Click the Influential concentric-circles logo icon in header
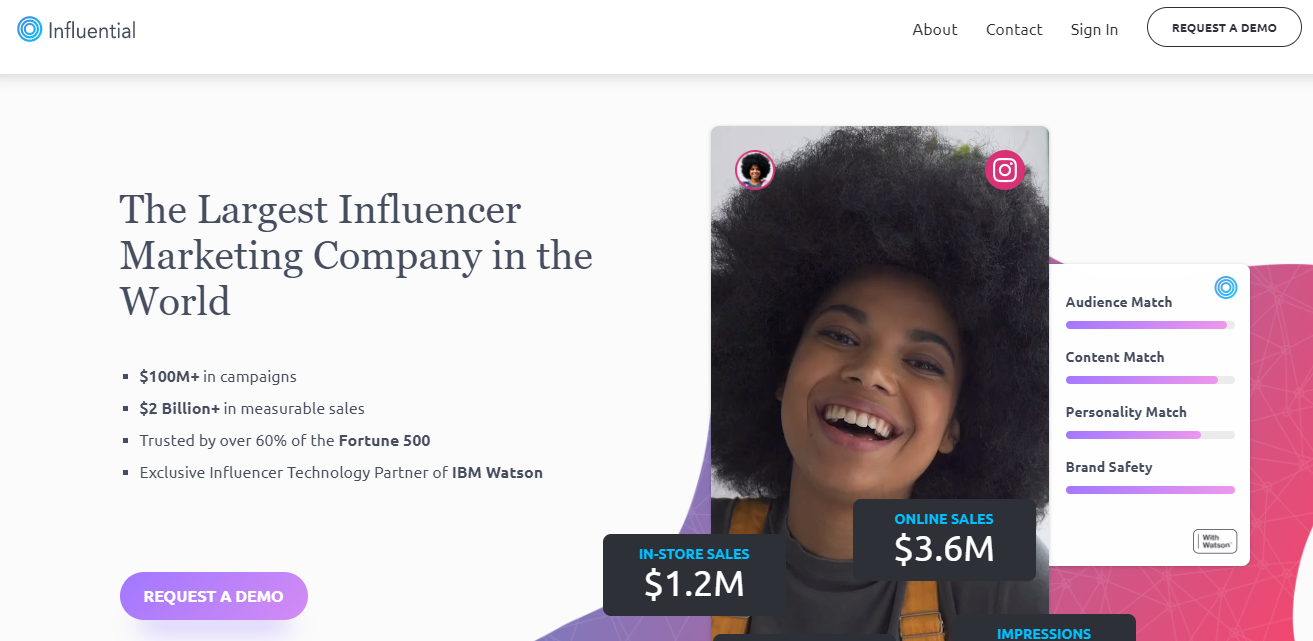 [x=30, y=29]
